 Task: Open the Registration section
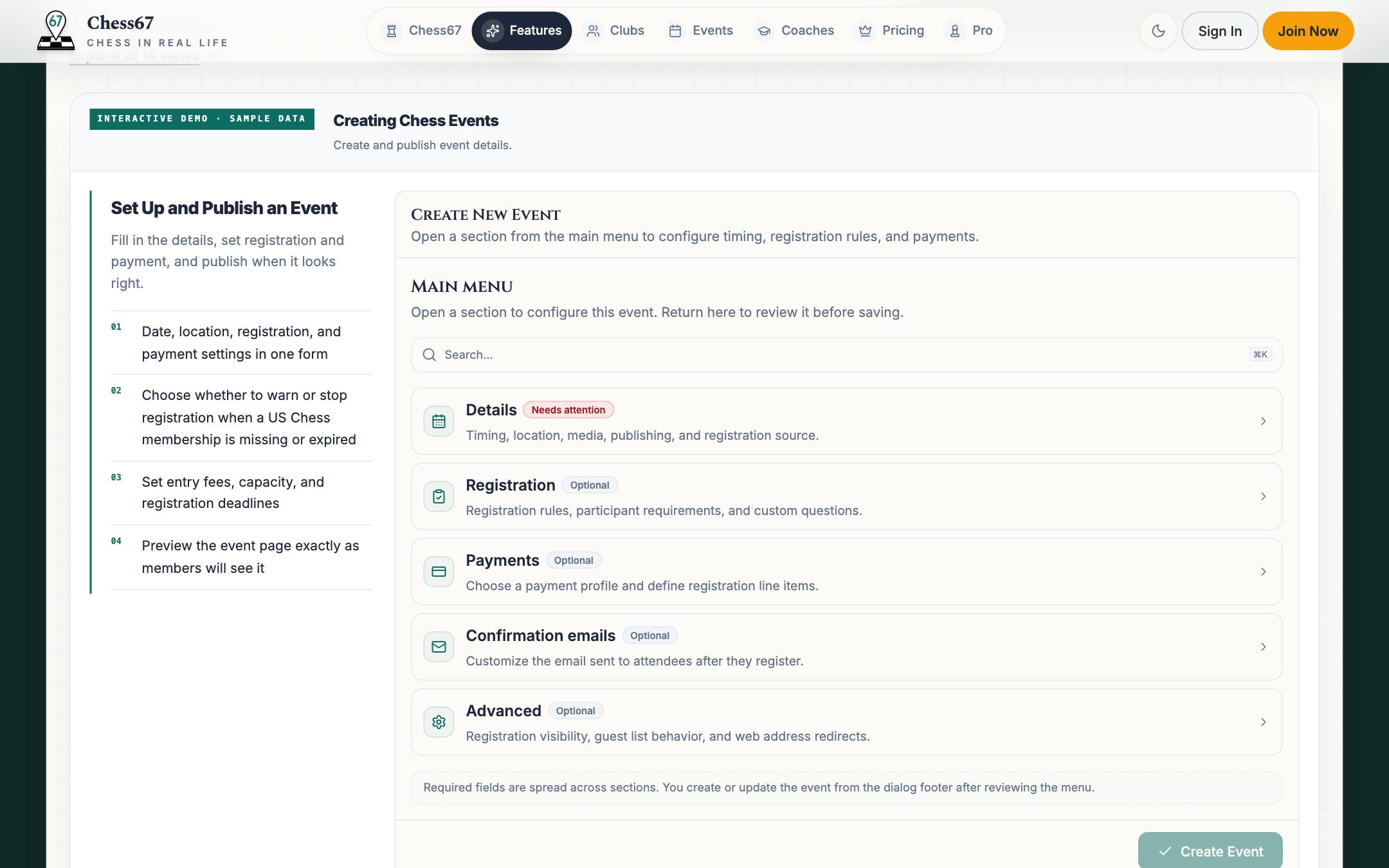click(x=846, y=496)
